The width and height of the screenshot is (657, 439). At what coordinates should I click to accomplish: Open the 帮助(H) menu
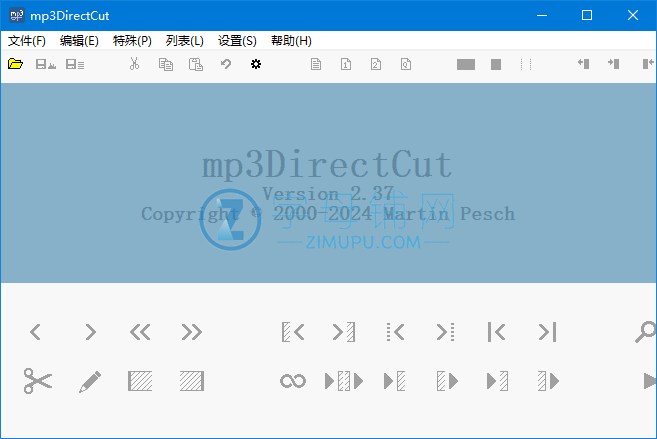pyautogui.click(x=291, y=41)
